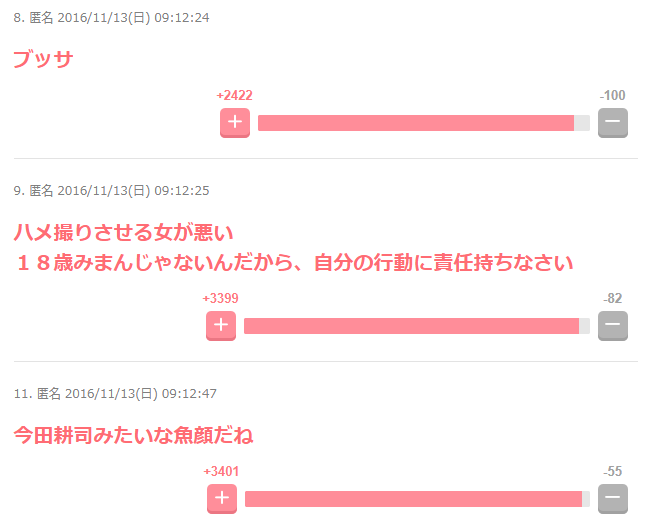Downvote comment 8 with the minus button
This screenshot has width=649, height=530.
[x=613, y=123]
